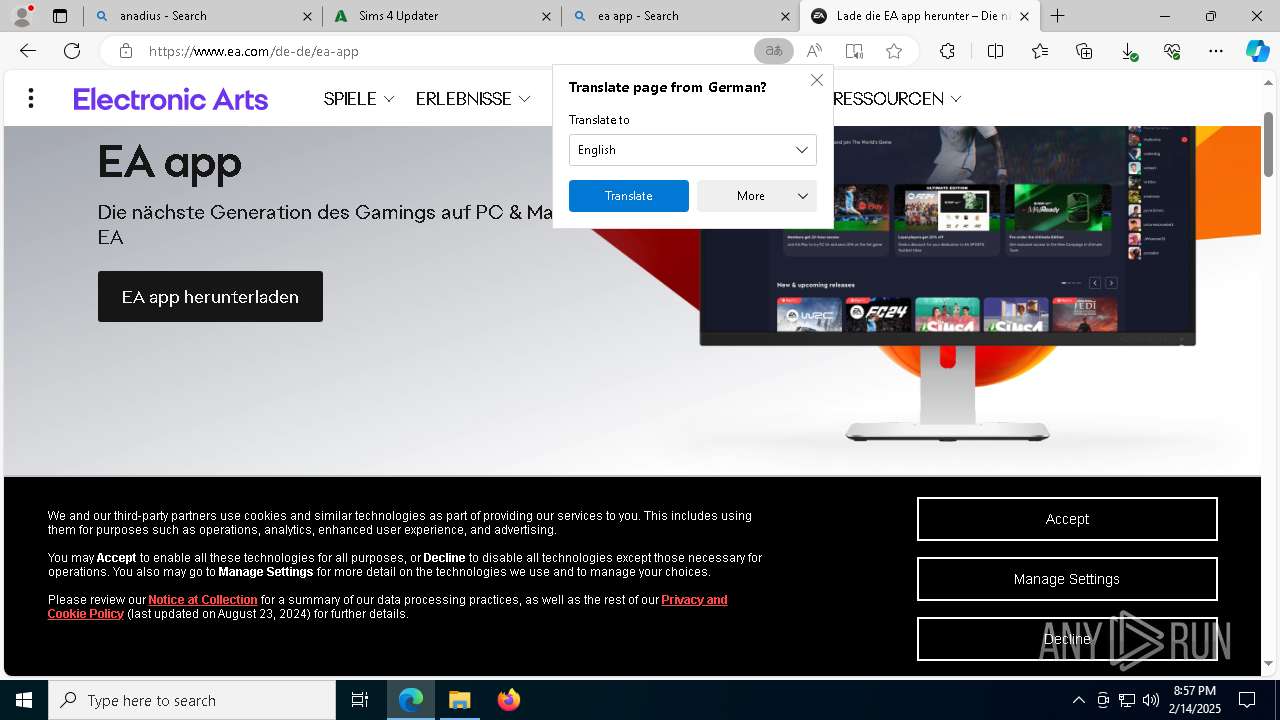Screen dimensions: 1280x720
Task: Go to Electronic Arts home logo
Action: coord(171,99)
